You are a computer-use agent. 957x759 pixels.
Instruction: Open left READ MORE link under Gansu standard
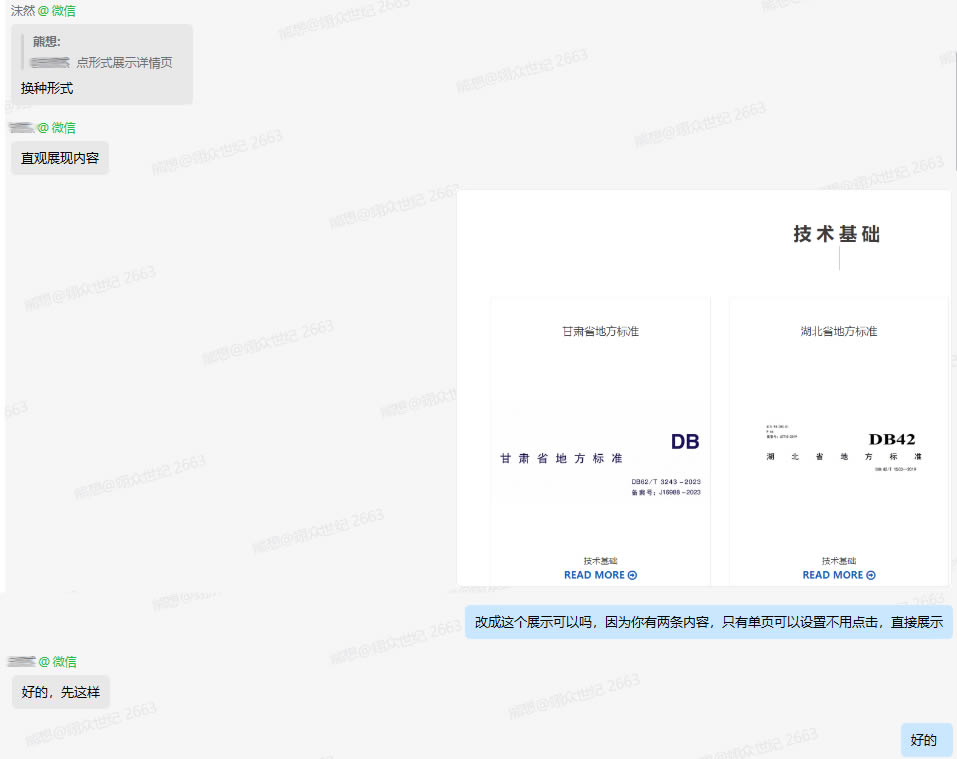point(594,575)
